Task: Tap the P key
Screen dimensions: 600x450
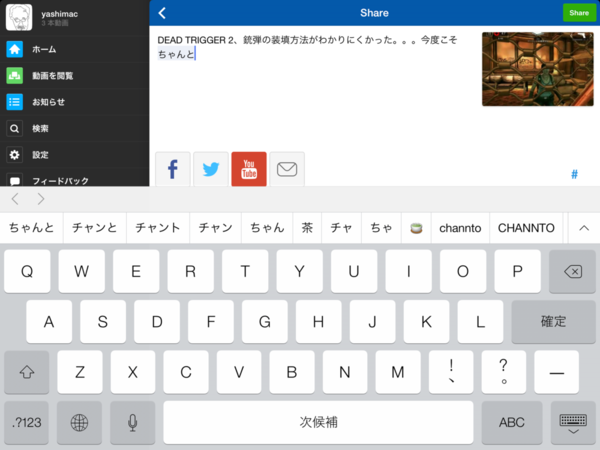Action: pyautogui.click(x=517, y=271)
